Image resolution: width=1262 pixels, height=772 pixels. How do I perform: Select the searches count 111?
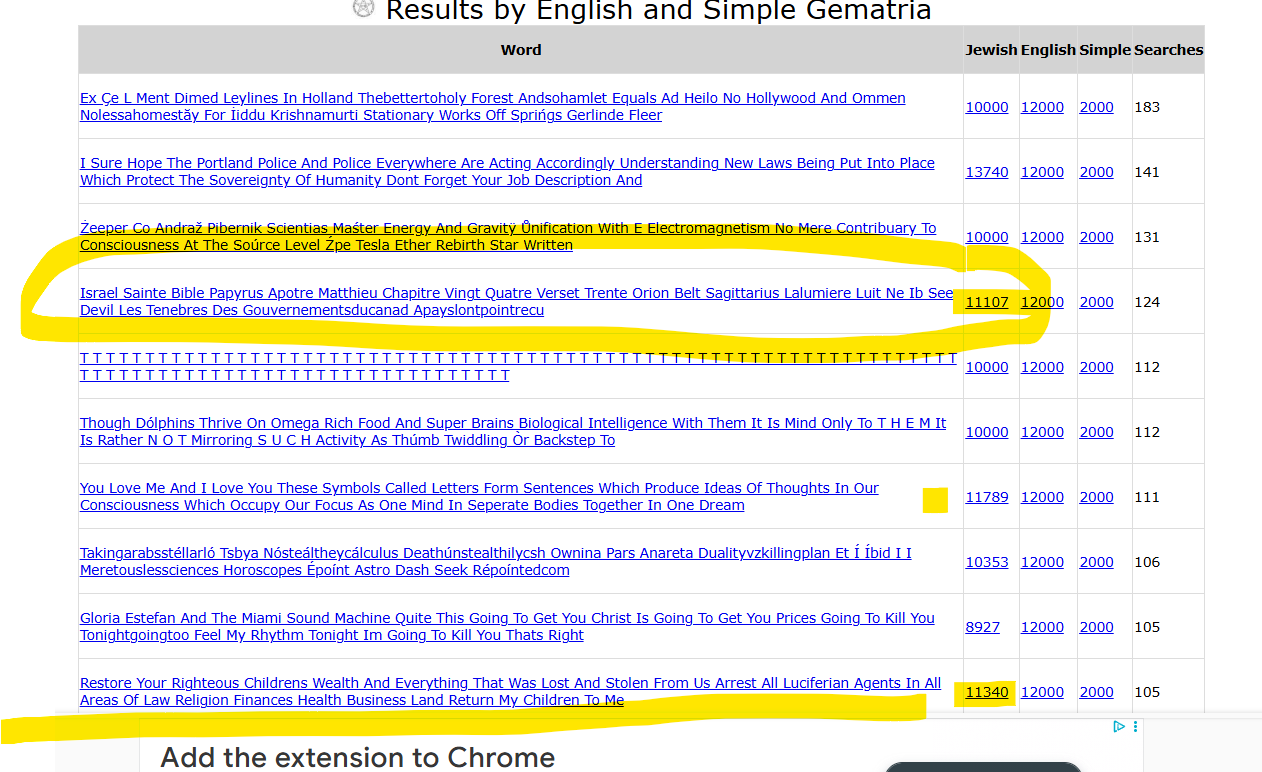(x=1147, y=497)
